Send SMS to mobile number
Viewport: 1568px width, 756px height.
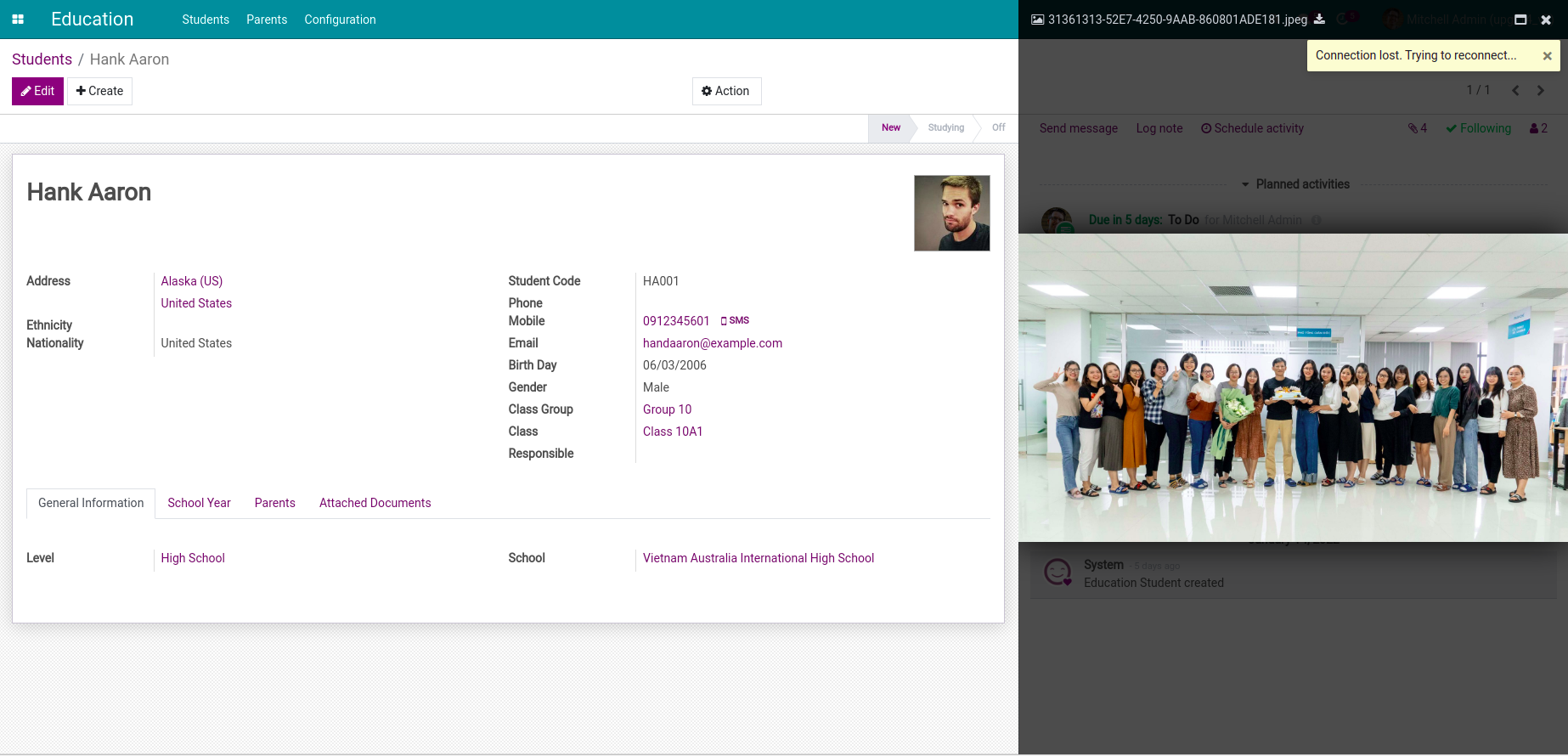[x=736, y=320]
